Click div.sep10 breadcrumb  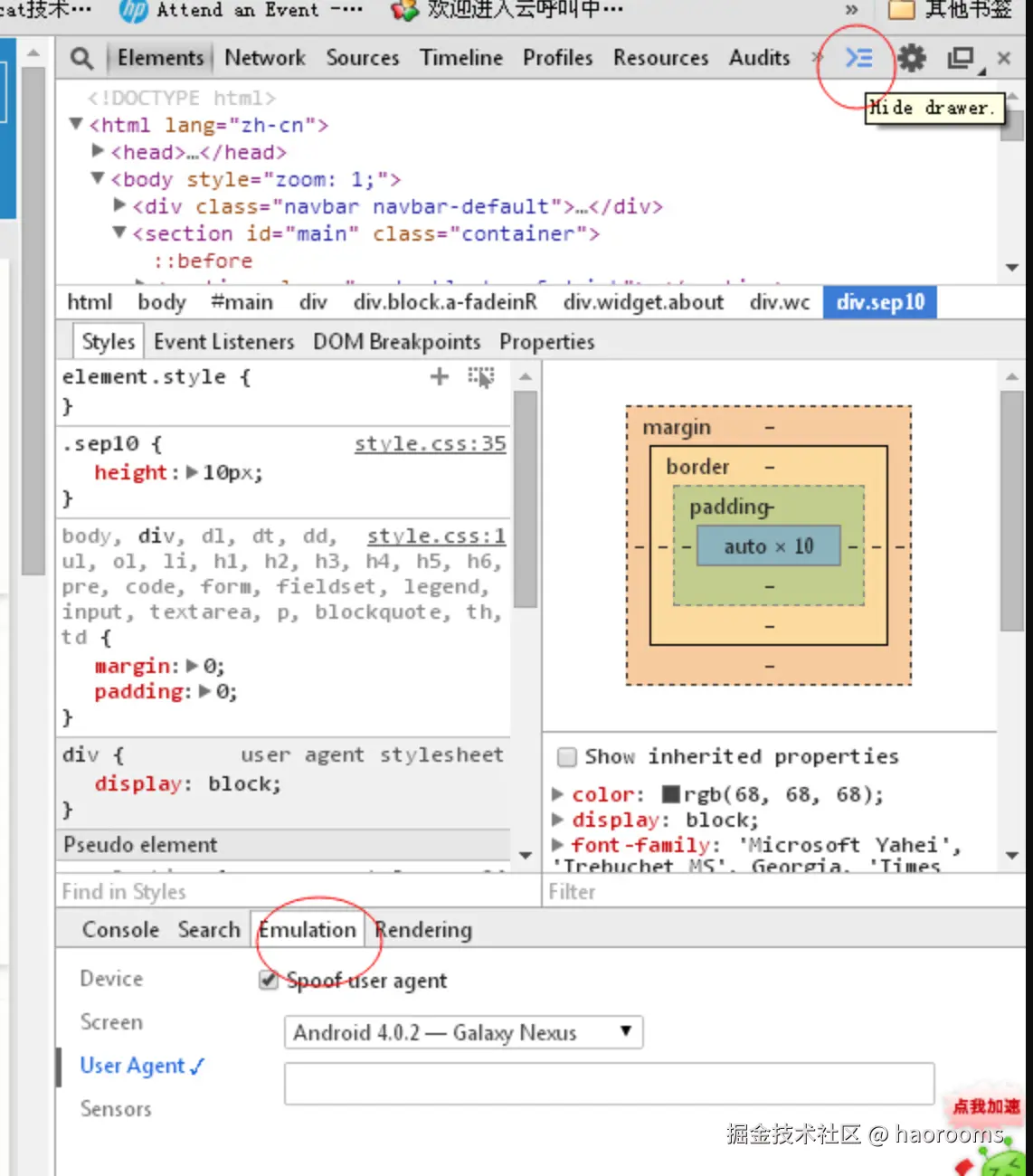tap(880, 302)
